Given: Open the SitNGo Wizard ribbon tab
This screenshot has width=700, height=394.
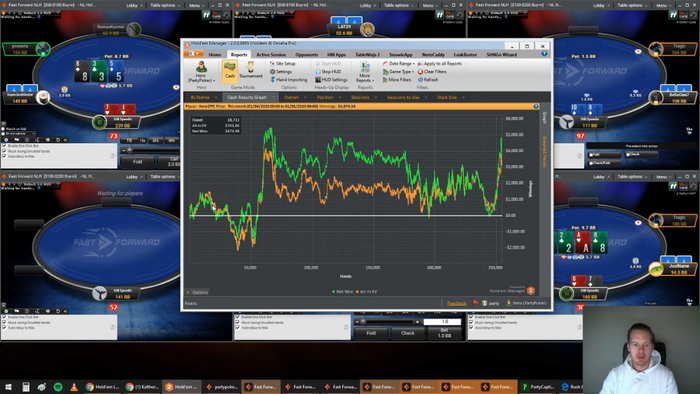Looking at the screenshot, I should coord(502,54).
